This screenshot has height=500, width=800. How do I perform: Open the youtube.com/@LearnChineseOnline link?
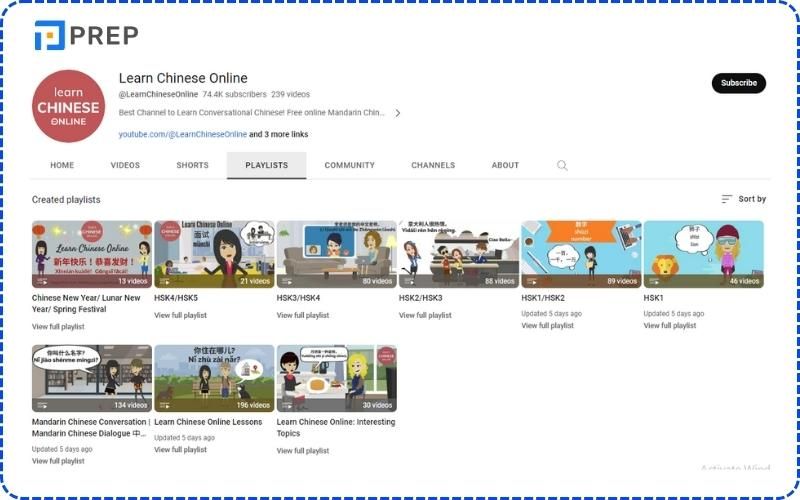[183, 134]
